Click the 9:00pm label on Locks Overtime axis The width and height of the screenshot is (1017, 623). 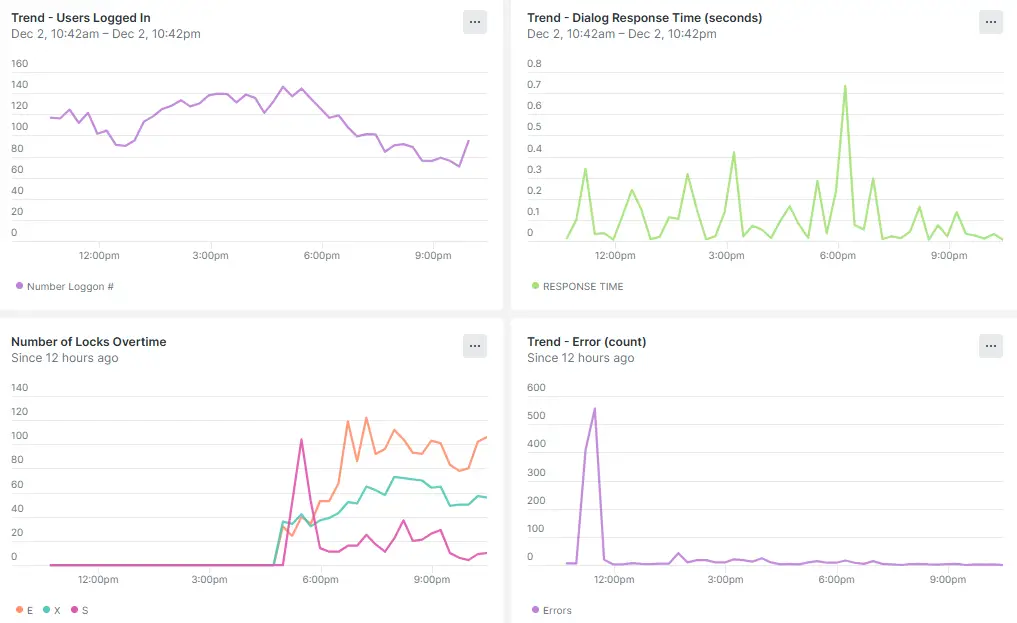pos(433,580)
